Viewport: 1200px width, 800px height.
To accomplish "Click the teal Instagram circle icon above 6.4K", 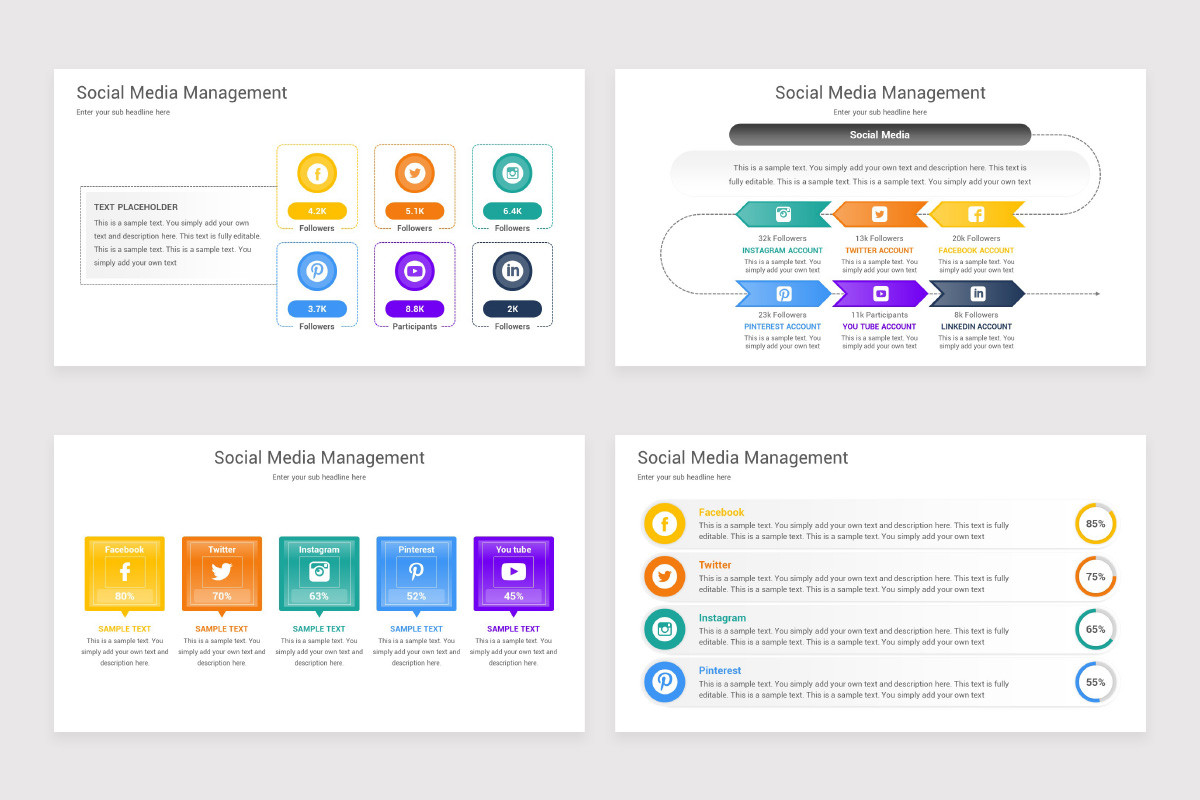I will 512,174.
